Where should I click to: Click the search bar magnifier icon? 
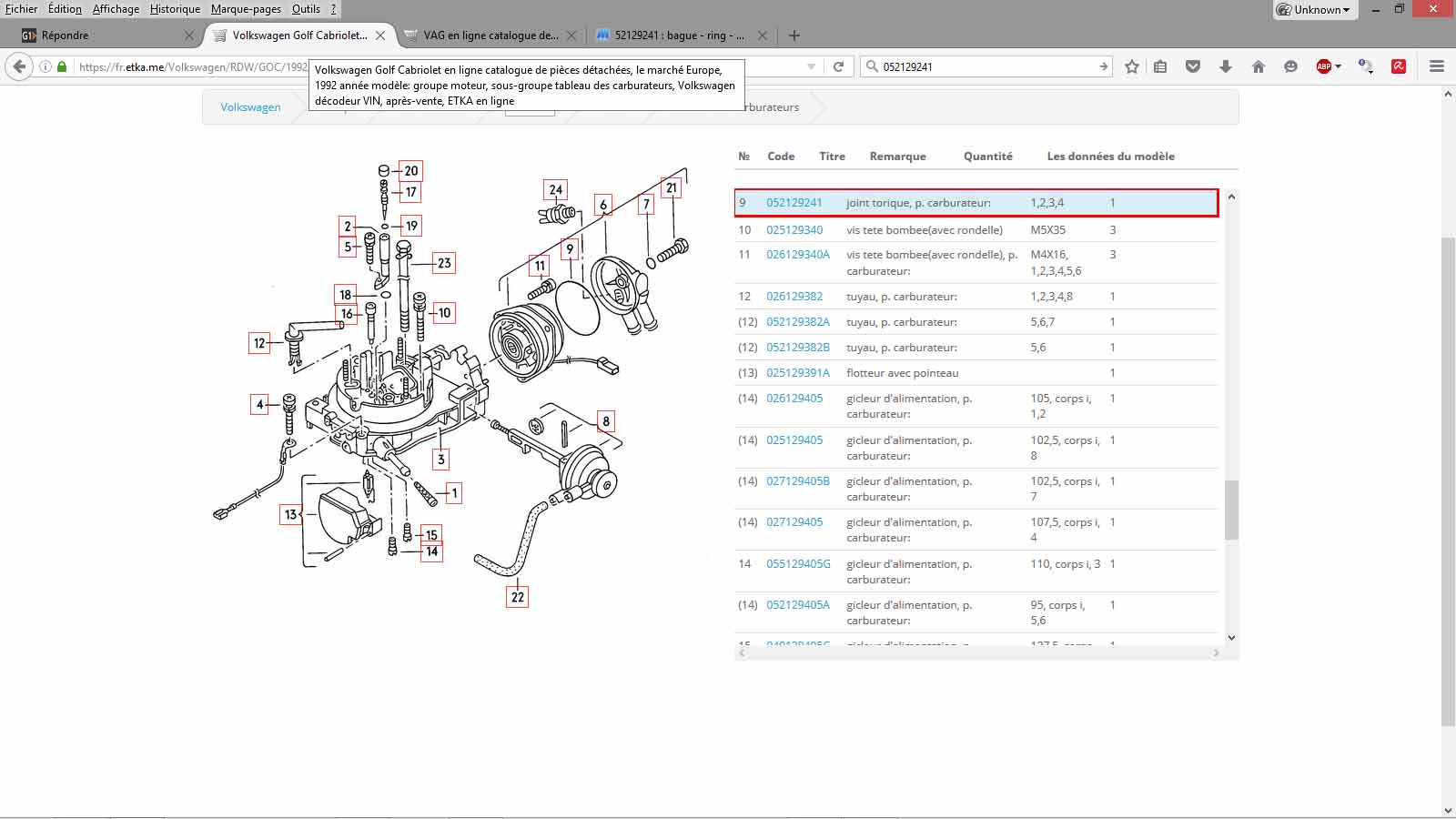pyautogui.click(x=872, y=66)
